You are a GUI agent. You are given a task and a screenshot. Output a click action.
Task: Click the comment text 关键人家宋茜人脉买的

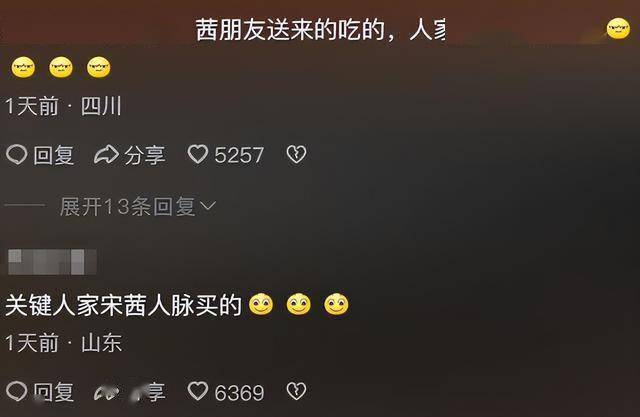click(x=123, y=305)
